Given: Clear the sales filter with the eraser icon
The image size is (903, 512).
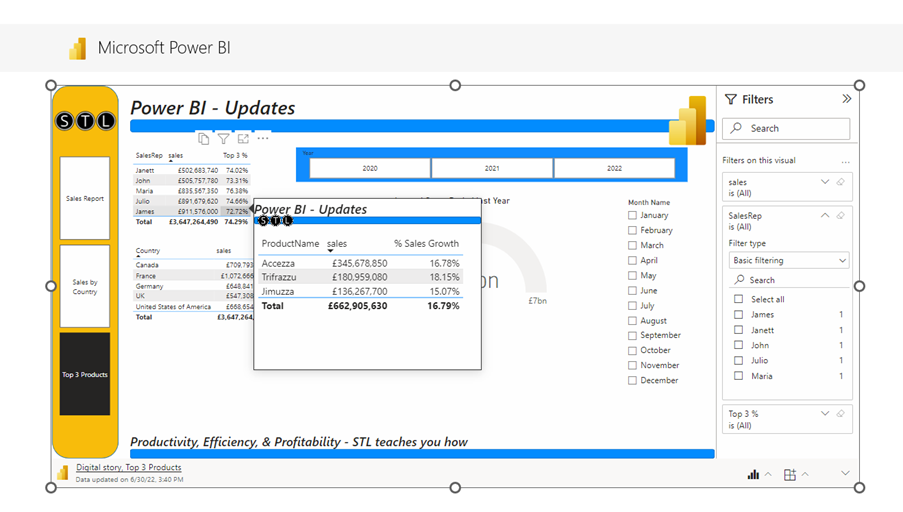Looking at the screenshot, I should tap(841, 182).
